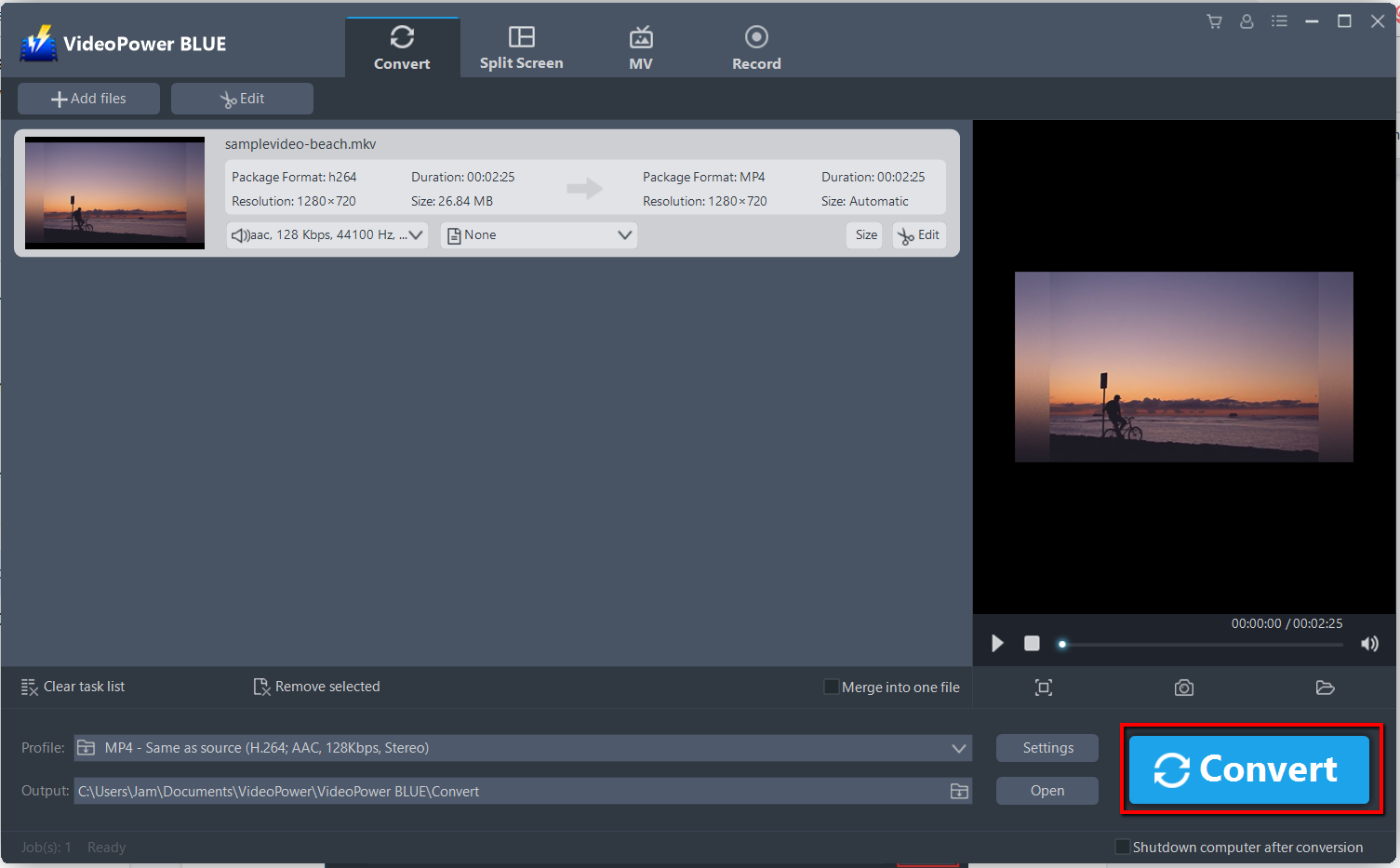
Task: Open the shopping cart store
Action: 1213,20
